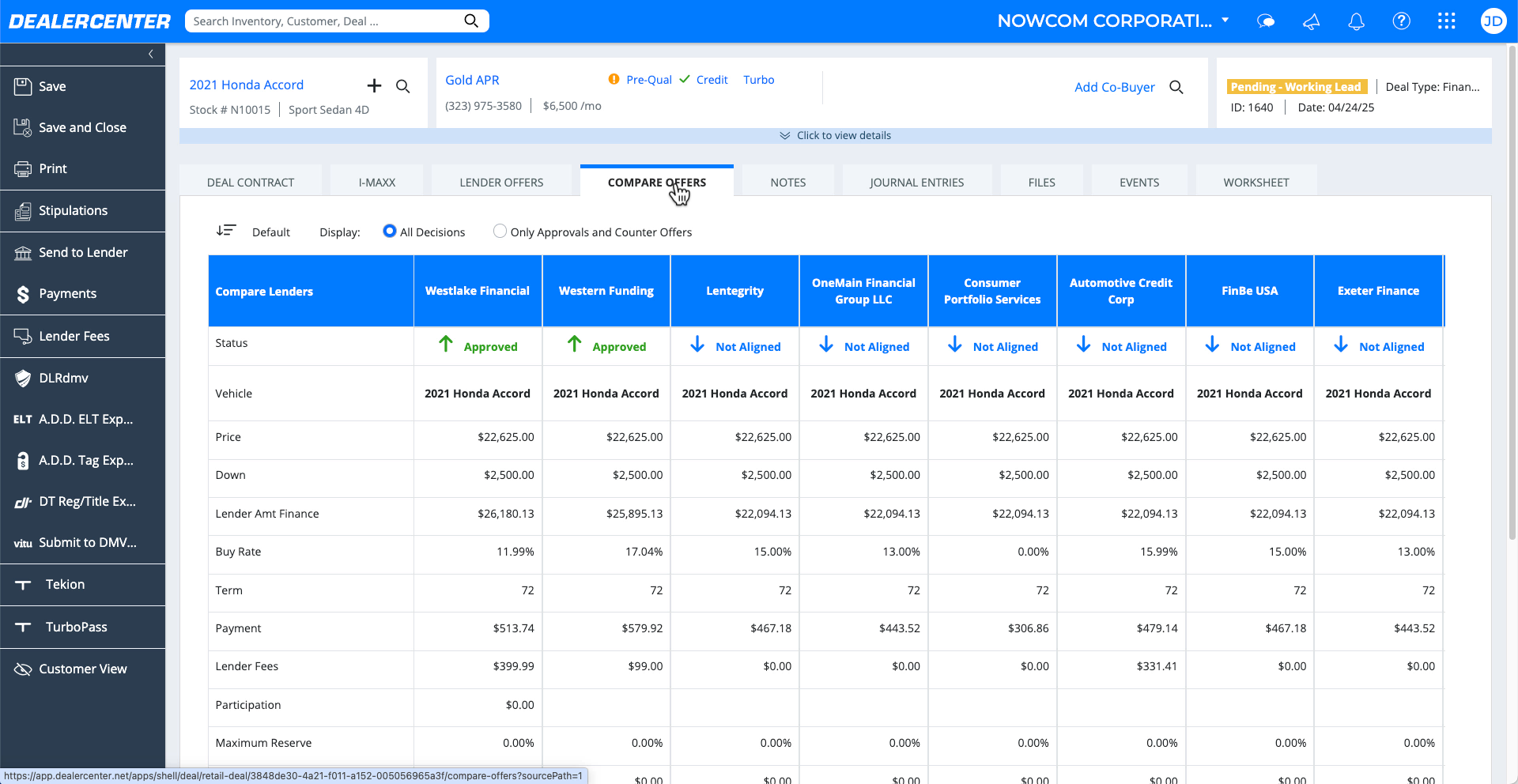
Task: Open Payments via the dollar icon
Action: 23,294
